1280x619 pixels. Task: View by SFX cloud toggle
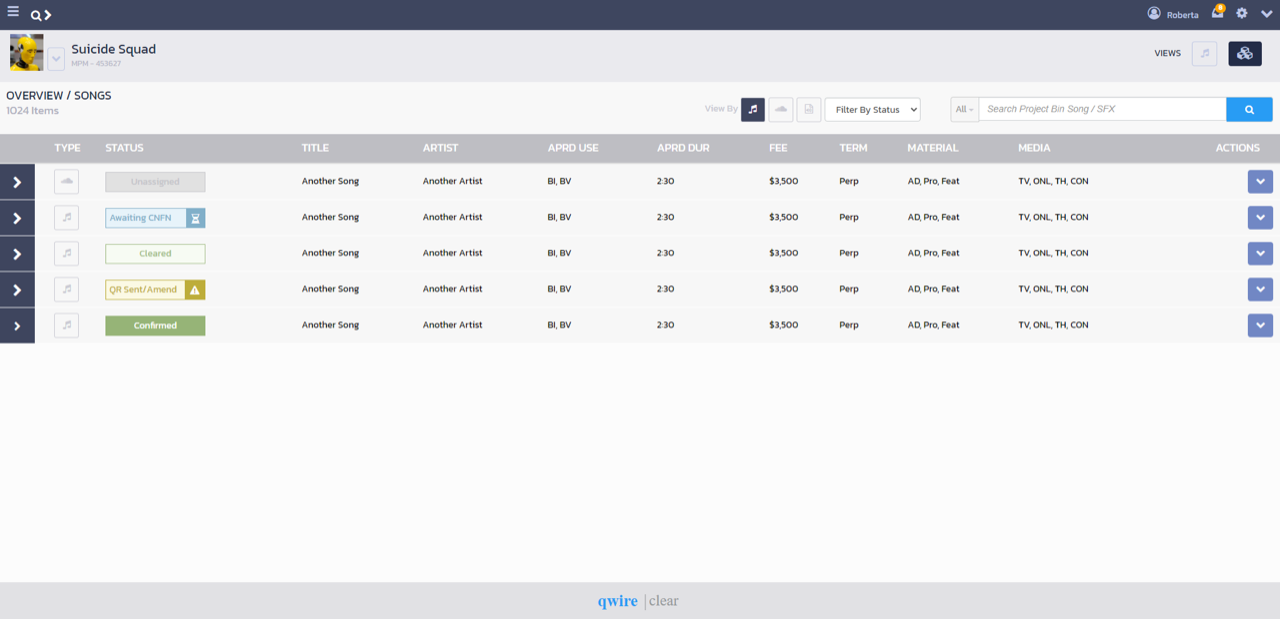781,109
